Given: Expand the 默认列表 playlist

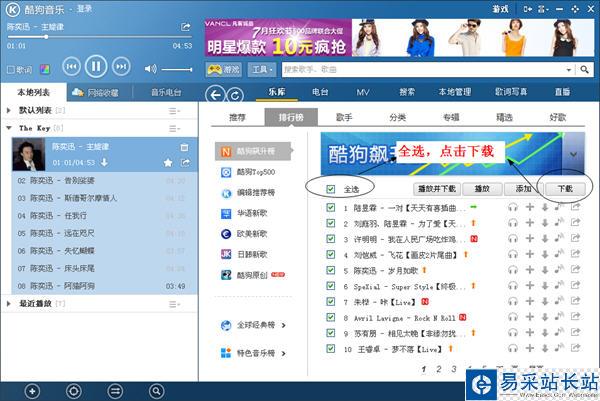Looking at the screenshot, I should [x=9, y=111].
